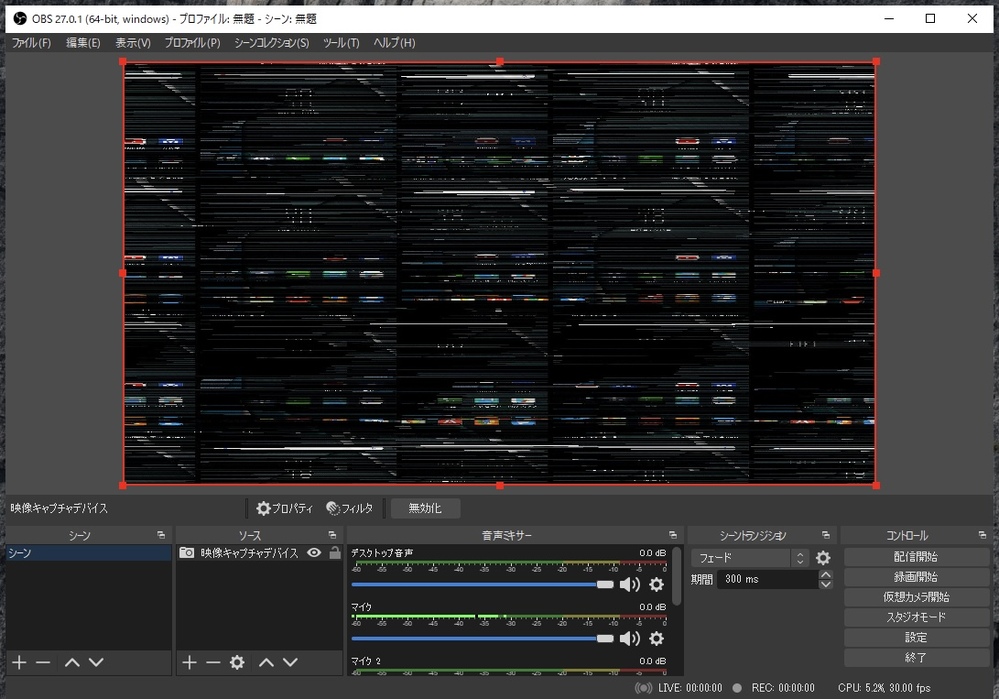Image resolution: width=999 pixels, height=699 pixels.
Task: Pop out the 音声ミキサー dock panel
Action: tap(673, 535)
